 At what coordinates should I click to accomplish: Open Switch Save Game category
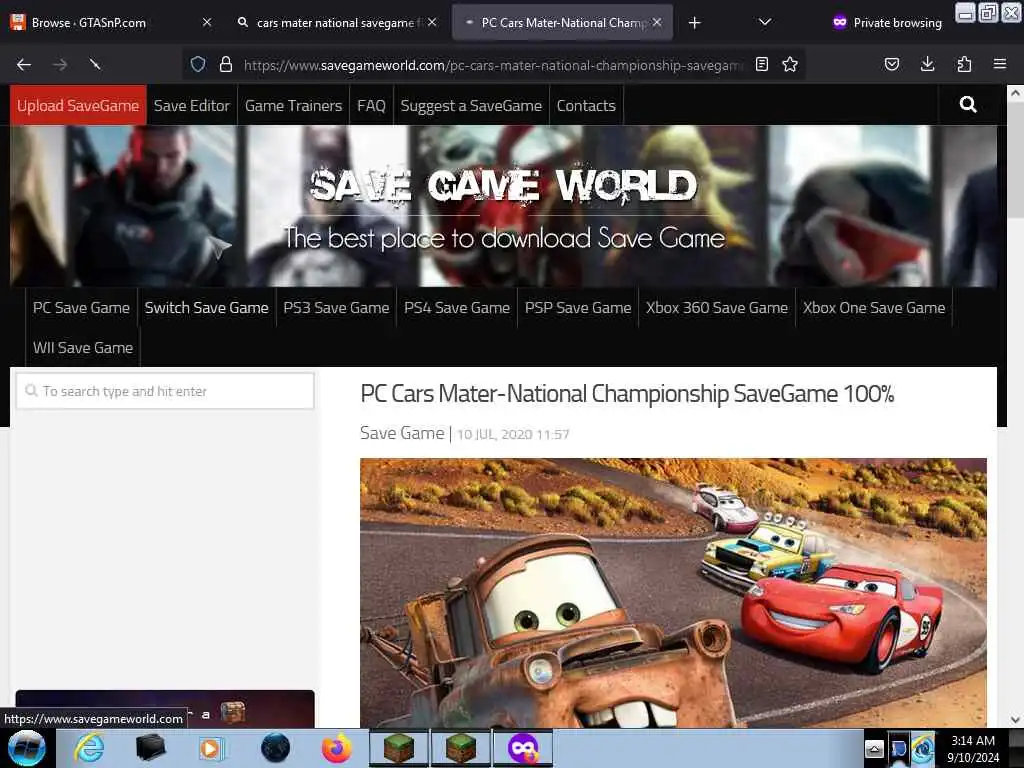(x=206, y=308)
